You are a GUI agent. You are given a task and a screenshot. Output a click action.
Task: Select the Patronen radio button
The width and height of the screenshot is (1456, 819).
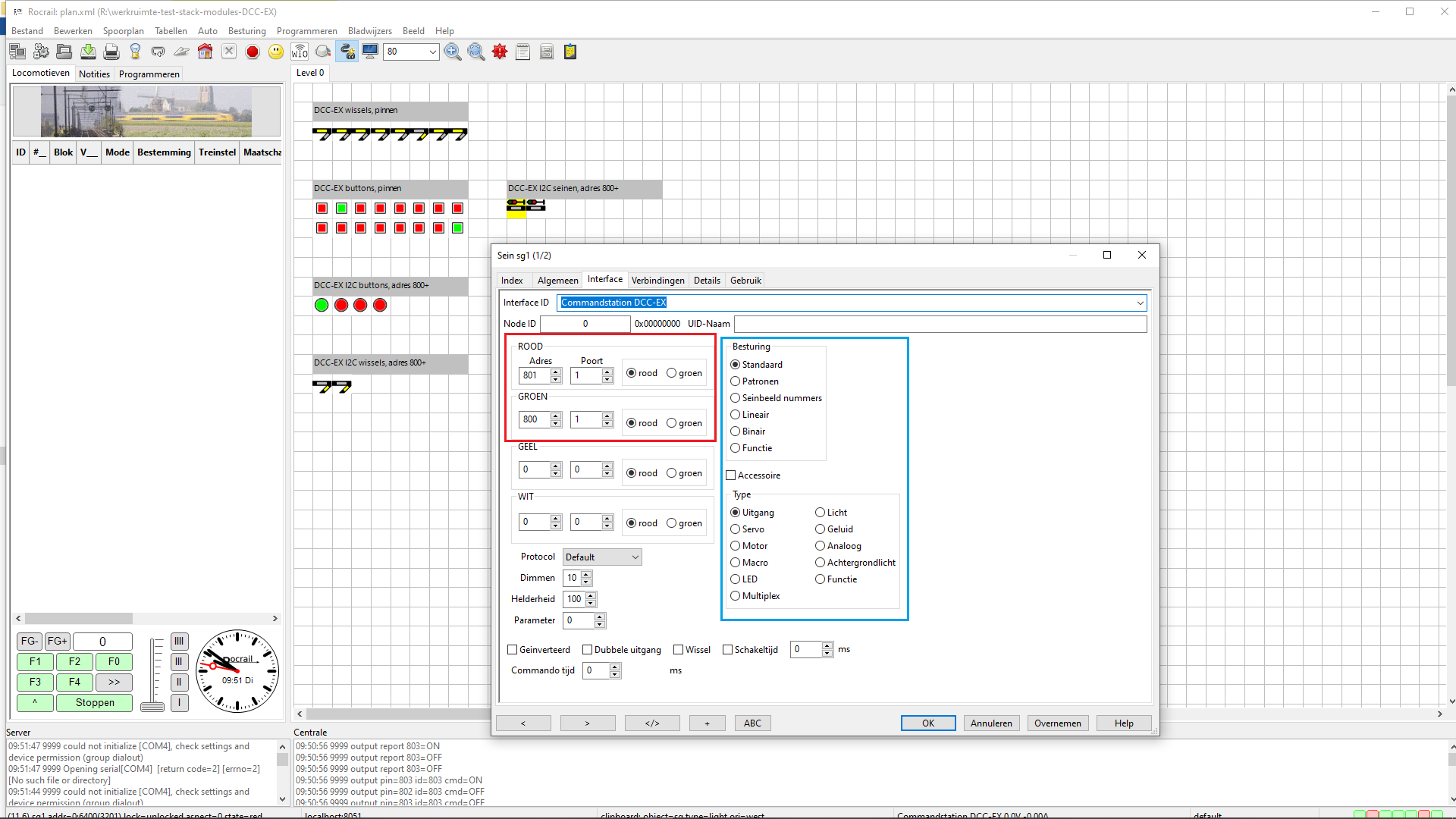click(735, 381)
